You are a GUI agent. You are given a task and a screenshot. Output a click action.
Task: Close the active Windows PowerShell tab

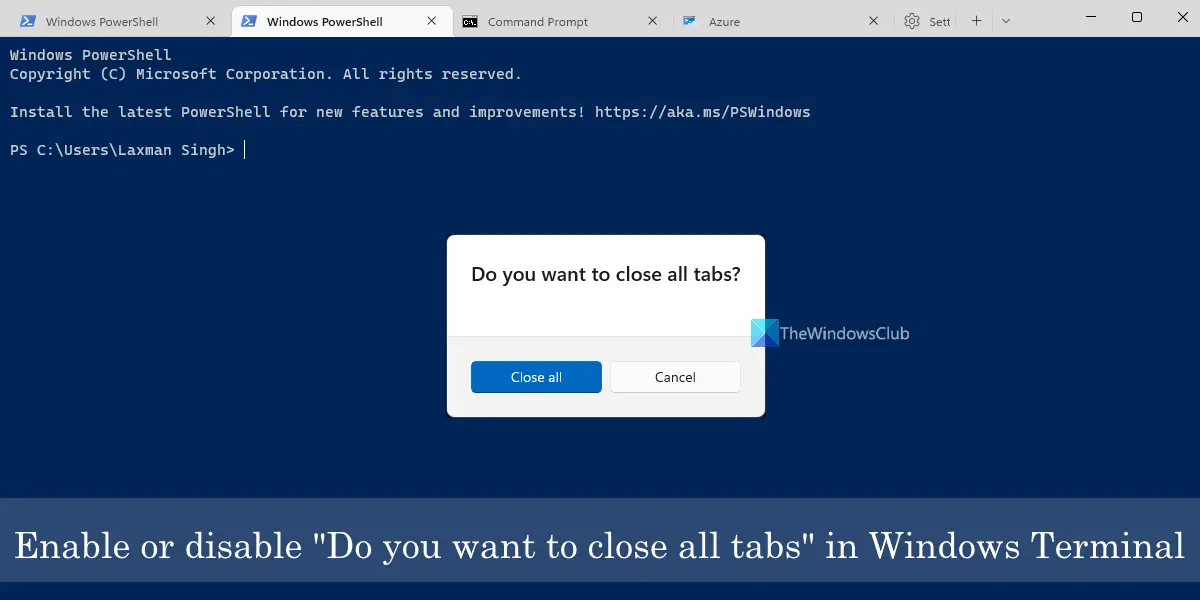coord(432,21)
